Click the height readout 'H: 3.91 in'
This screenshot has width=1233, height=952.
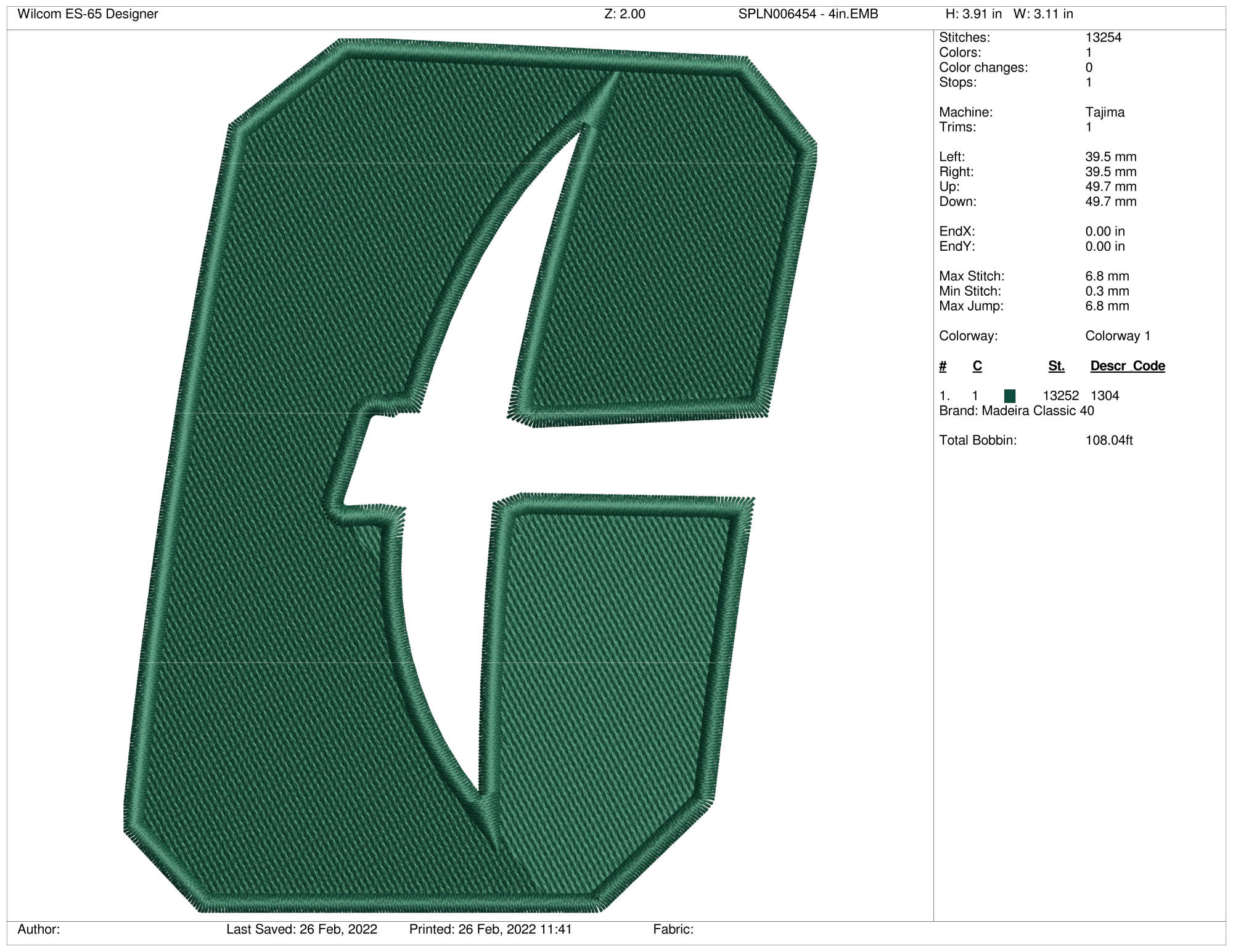pos(973,14)
